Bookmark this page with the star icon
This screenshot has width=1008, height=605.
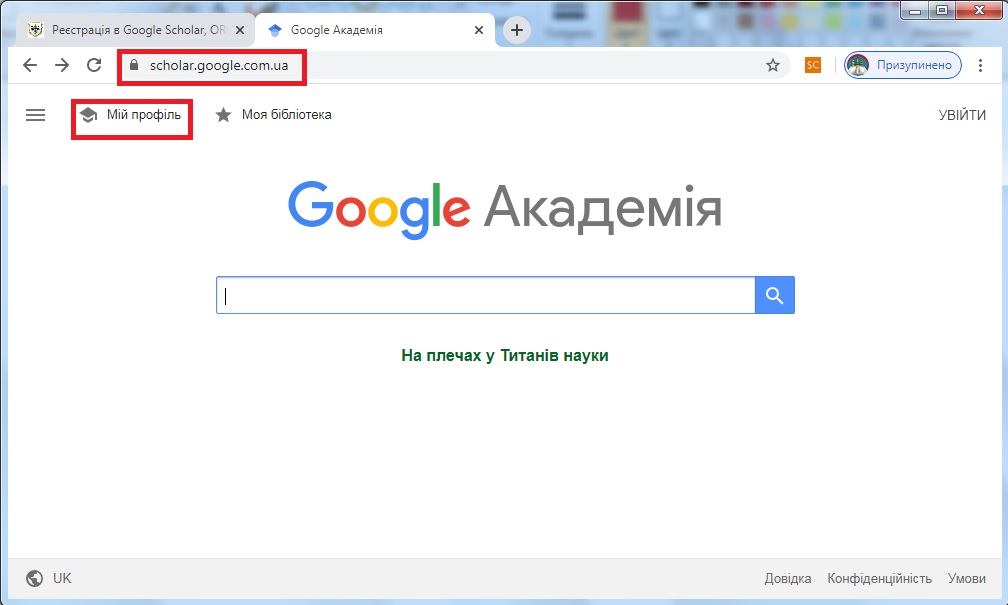click(x=773, y=65)
